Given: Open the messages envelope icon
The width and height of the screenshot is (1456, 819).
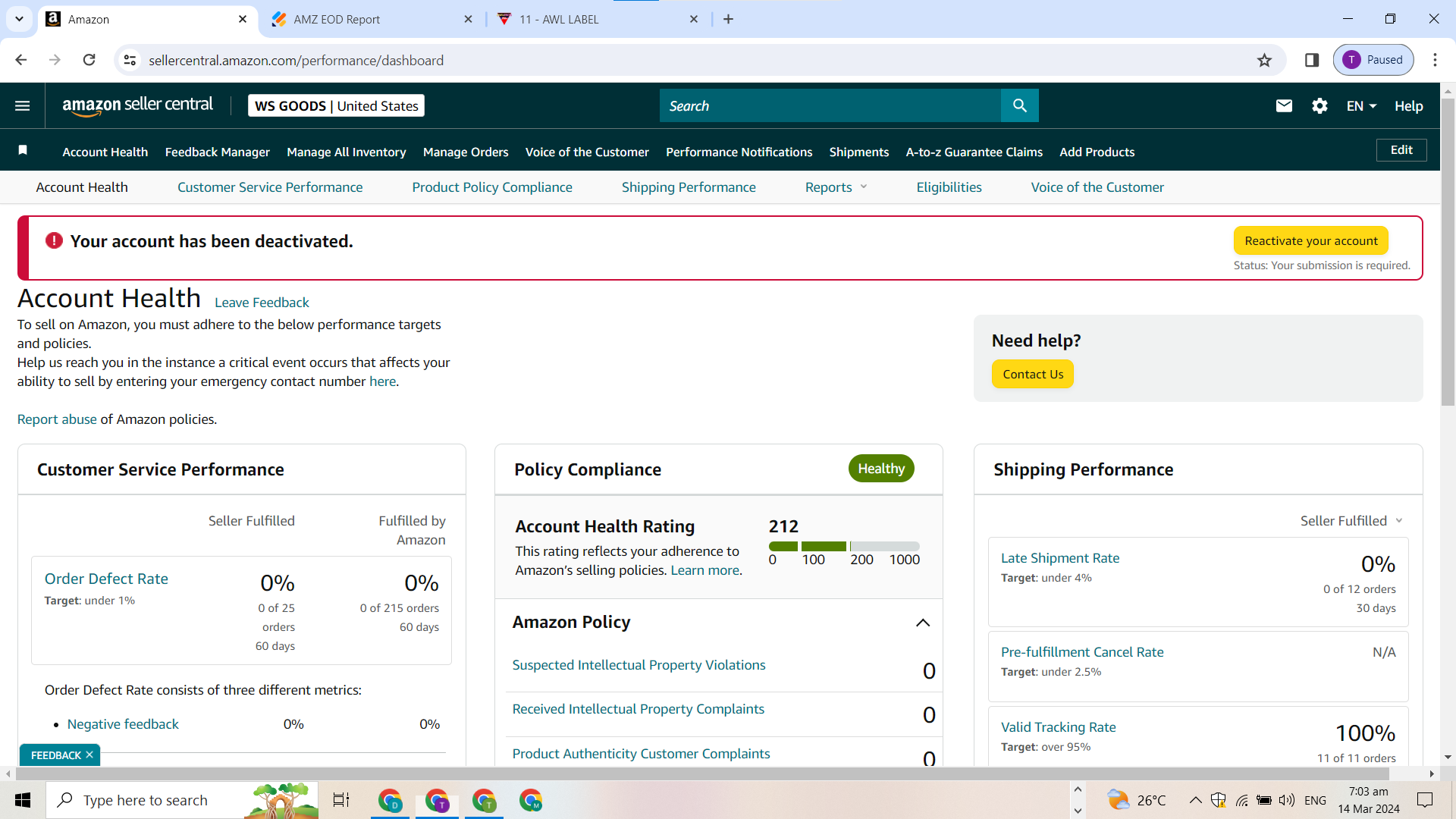Looking at the screenshot, I should tap(1284, 106).
